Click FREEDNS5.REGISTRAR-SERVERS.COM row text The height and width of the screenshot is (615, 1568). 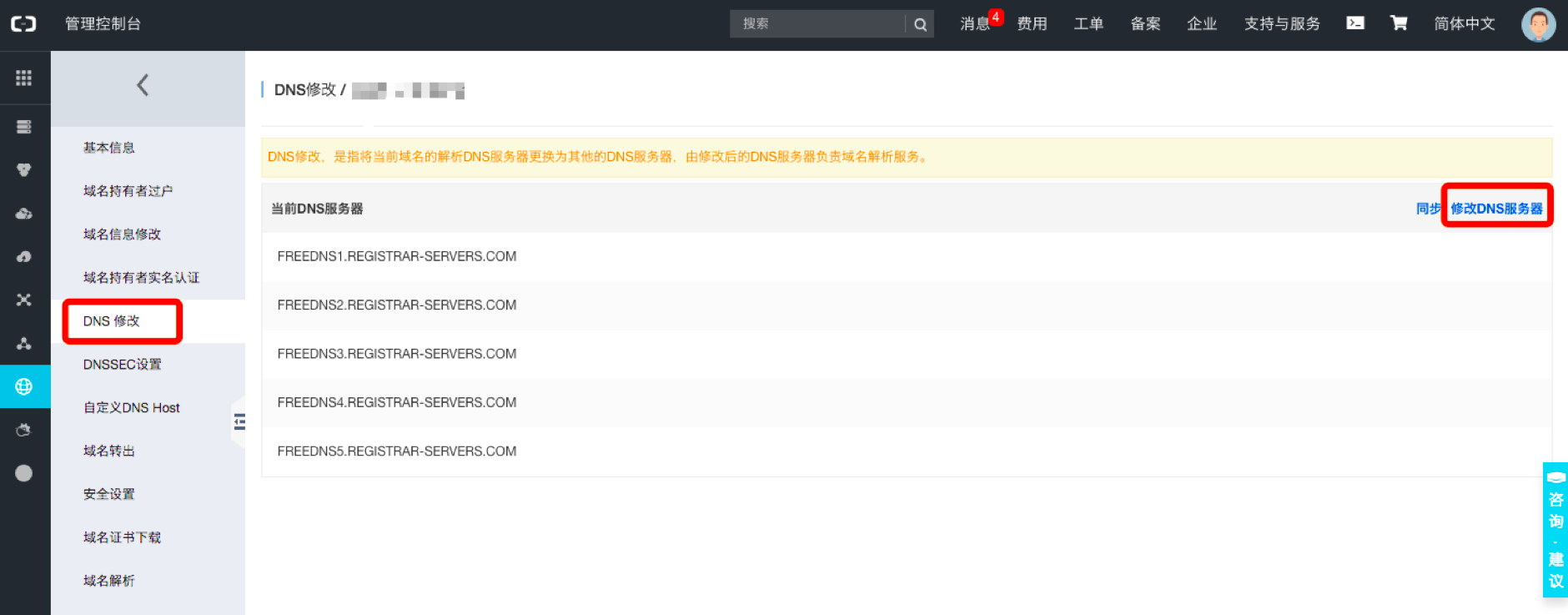coord(397,451)
